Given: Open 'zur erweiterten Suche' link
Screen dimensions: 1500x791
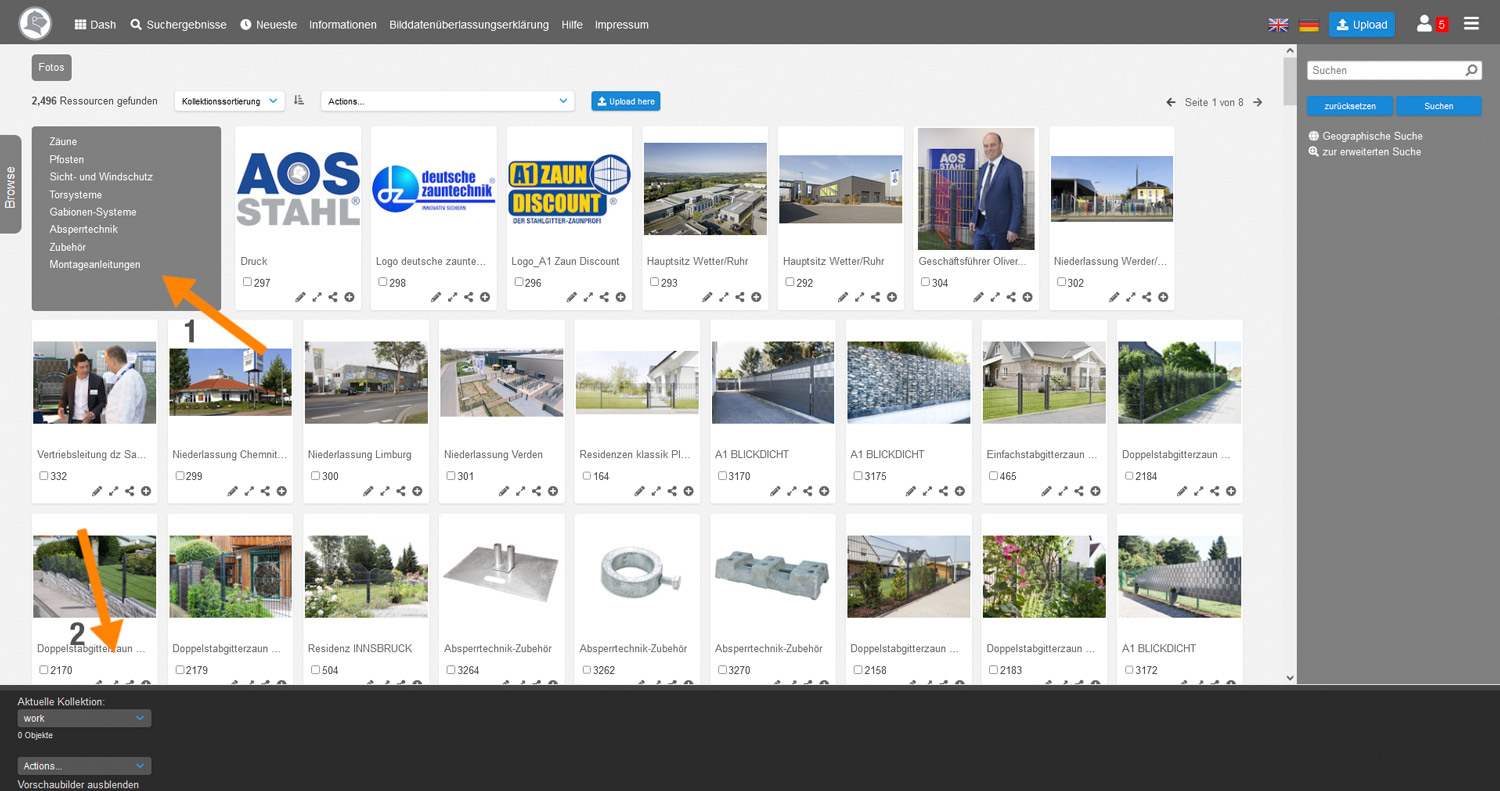Looking at the screenshot, I should (x=1364, y=152).
